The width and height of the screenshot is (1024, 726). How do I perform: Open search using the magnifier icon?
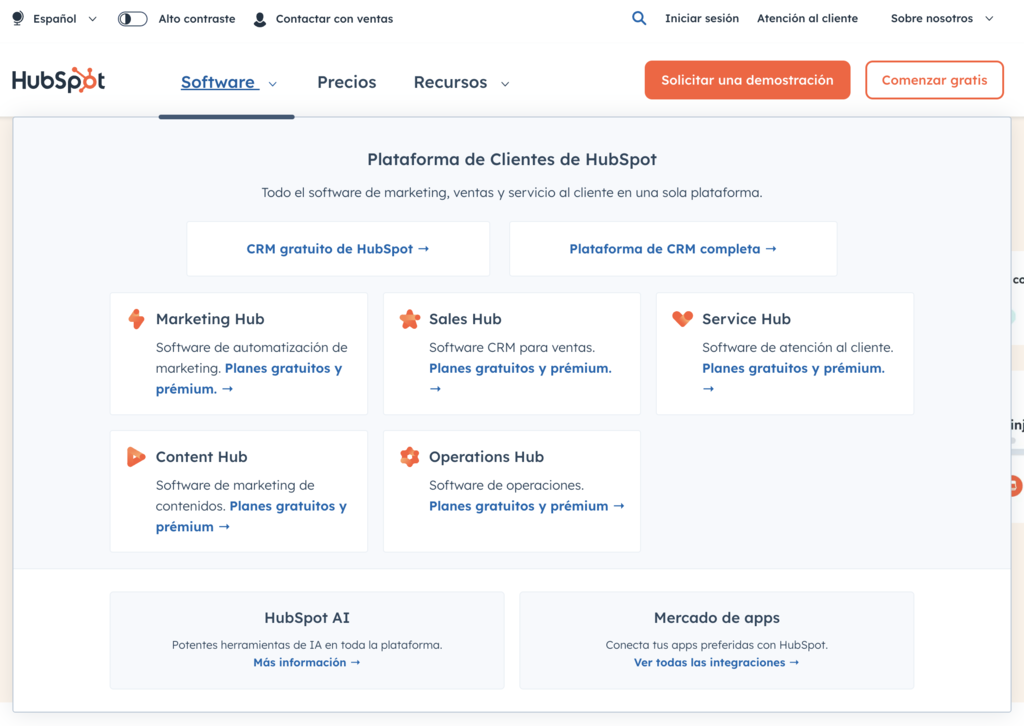pos(639,18)
